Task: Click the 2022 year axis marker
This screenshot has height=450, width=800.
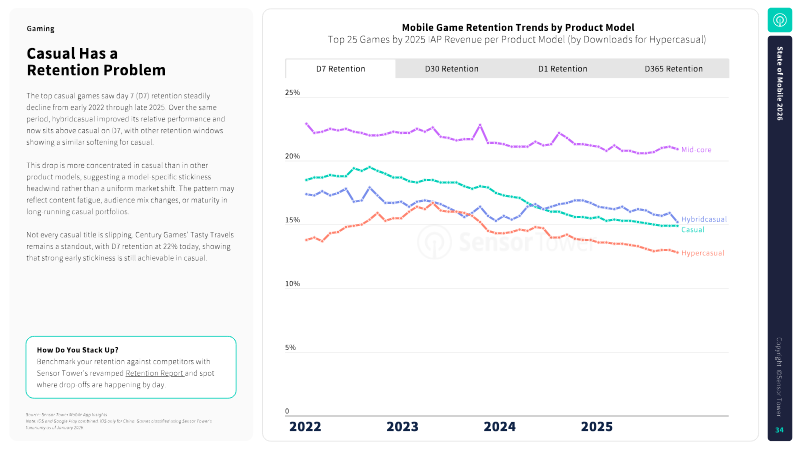Action: 306,427
